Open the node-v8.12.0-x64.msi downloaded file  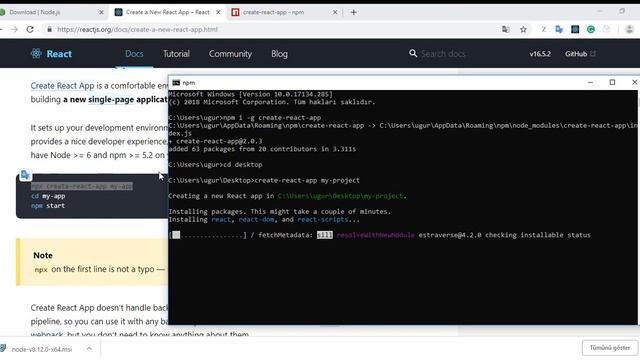click(x=42, y=349)
